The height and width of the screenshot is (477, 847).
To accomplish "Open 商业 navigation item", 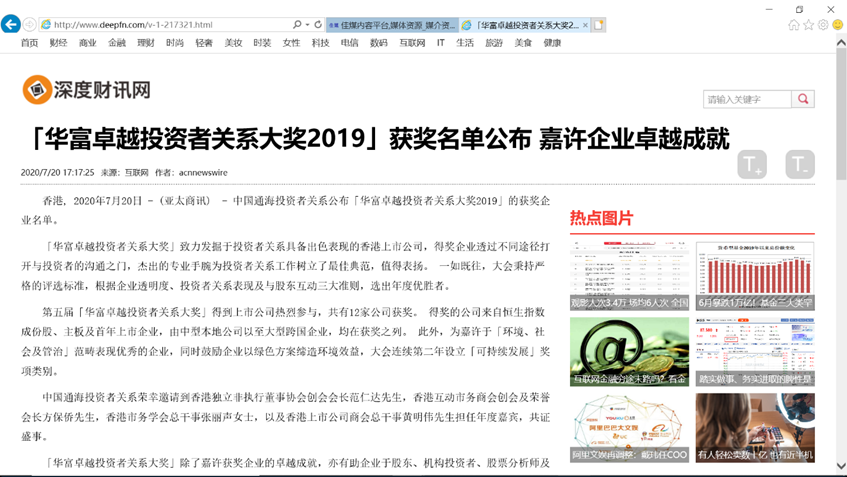I will click(x=88, y=43).
